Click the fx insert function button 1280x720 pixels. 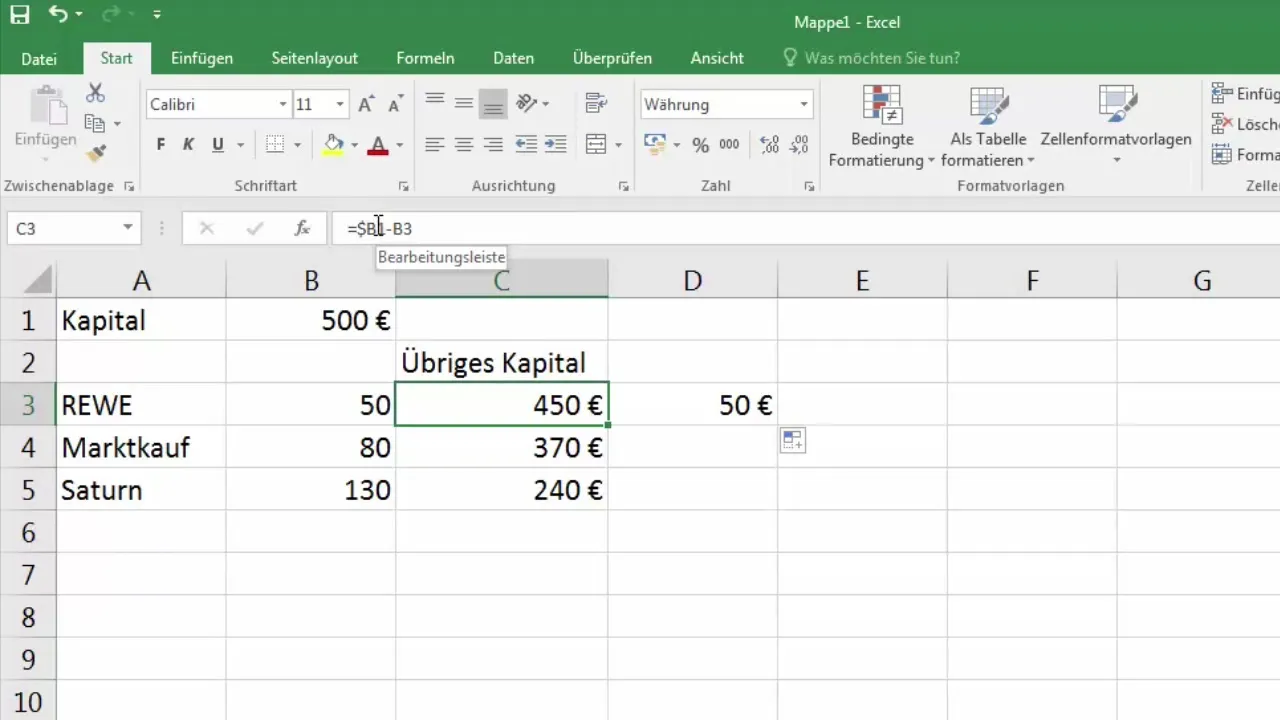pyautogui.click(x=302, y=228)
